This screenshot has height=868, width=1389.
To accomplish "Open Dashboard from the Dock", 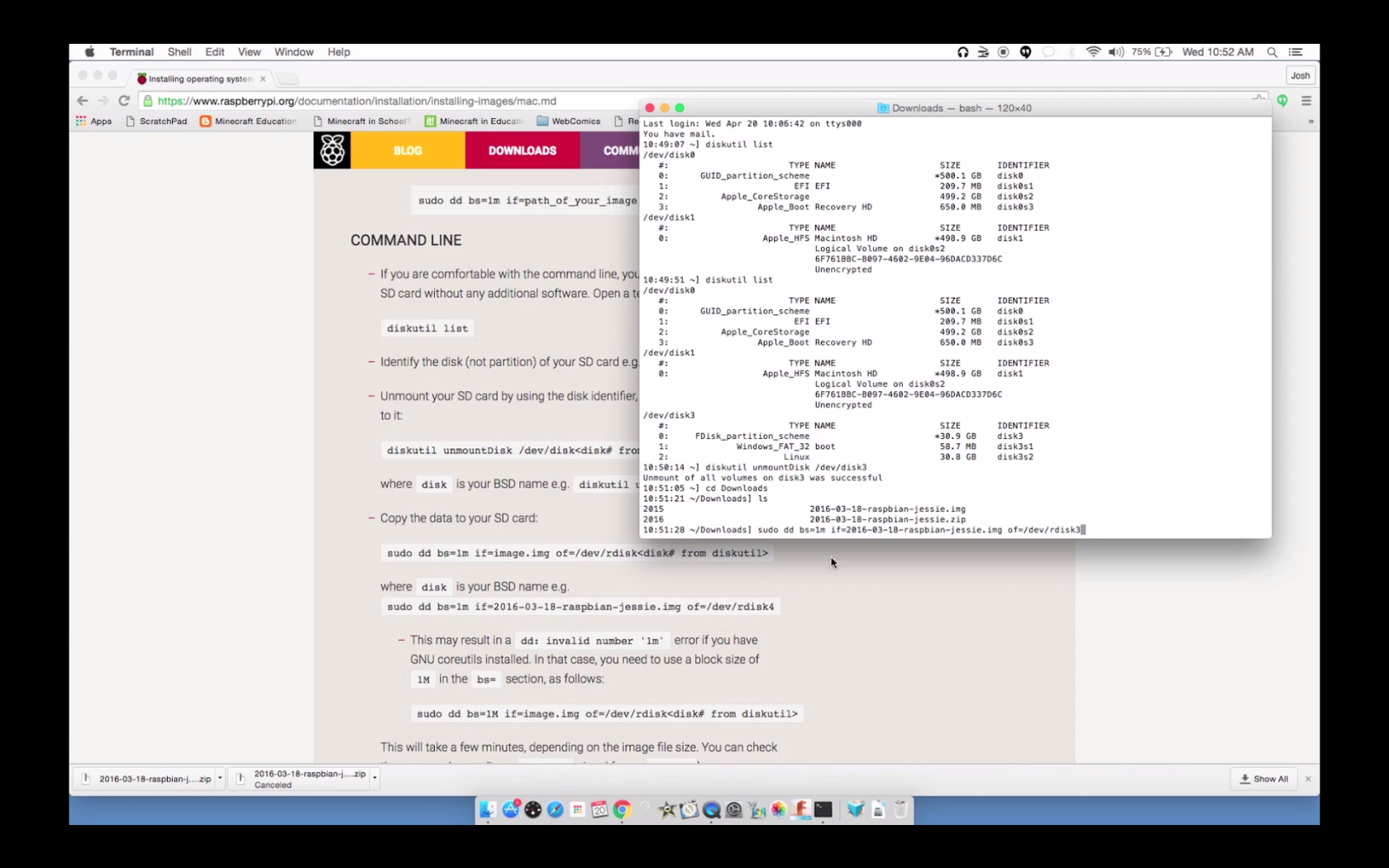I will 533,809.
